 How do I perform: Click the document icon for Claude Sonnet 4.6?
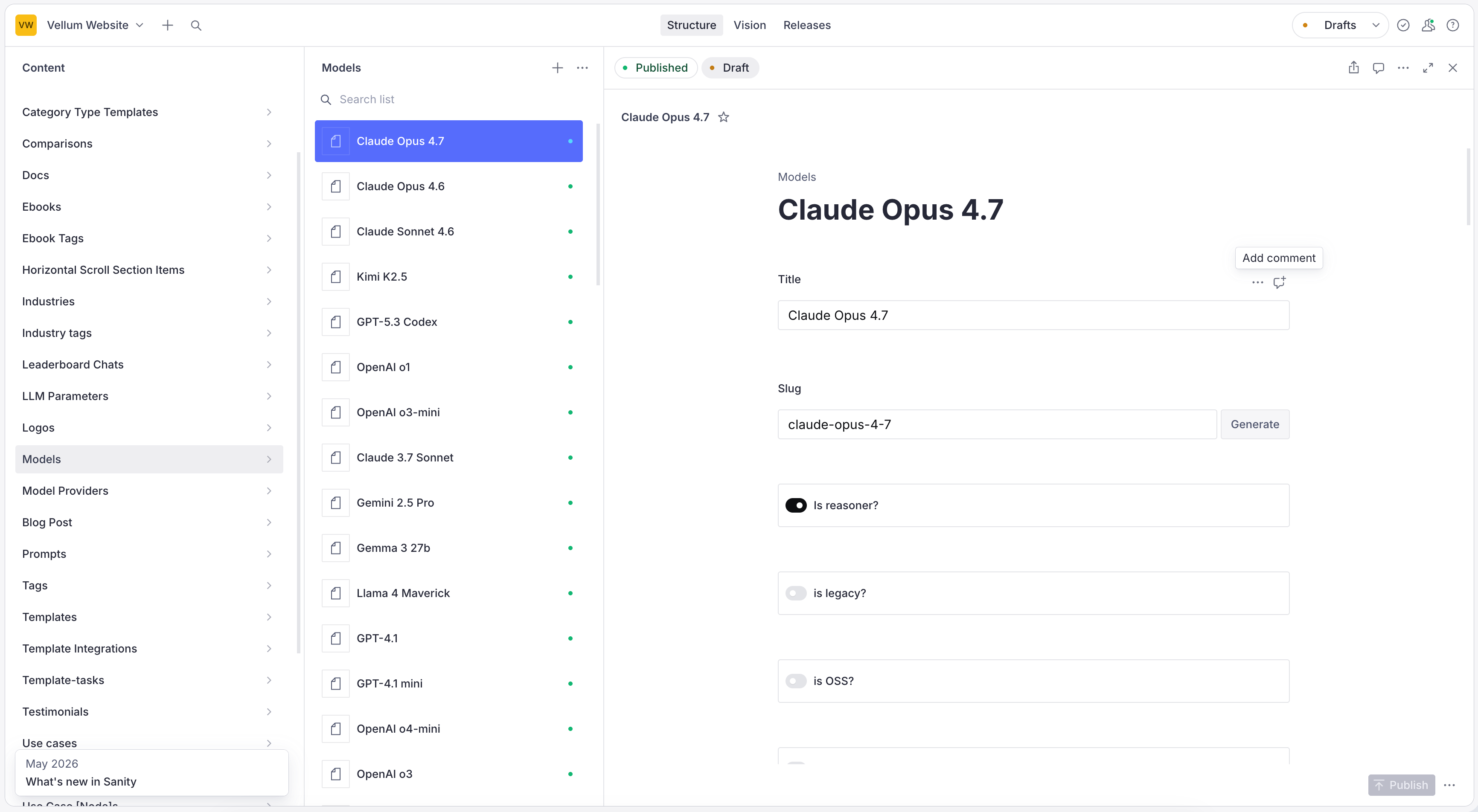coord(336,232)
